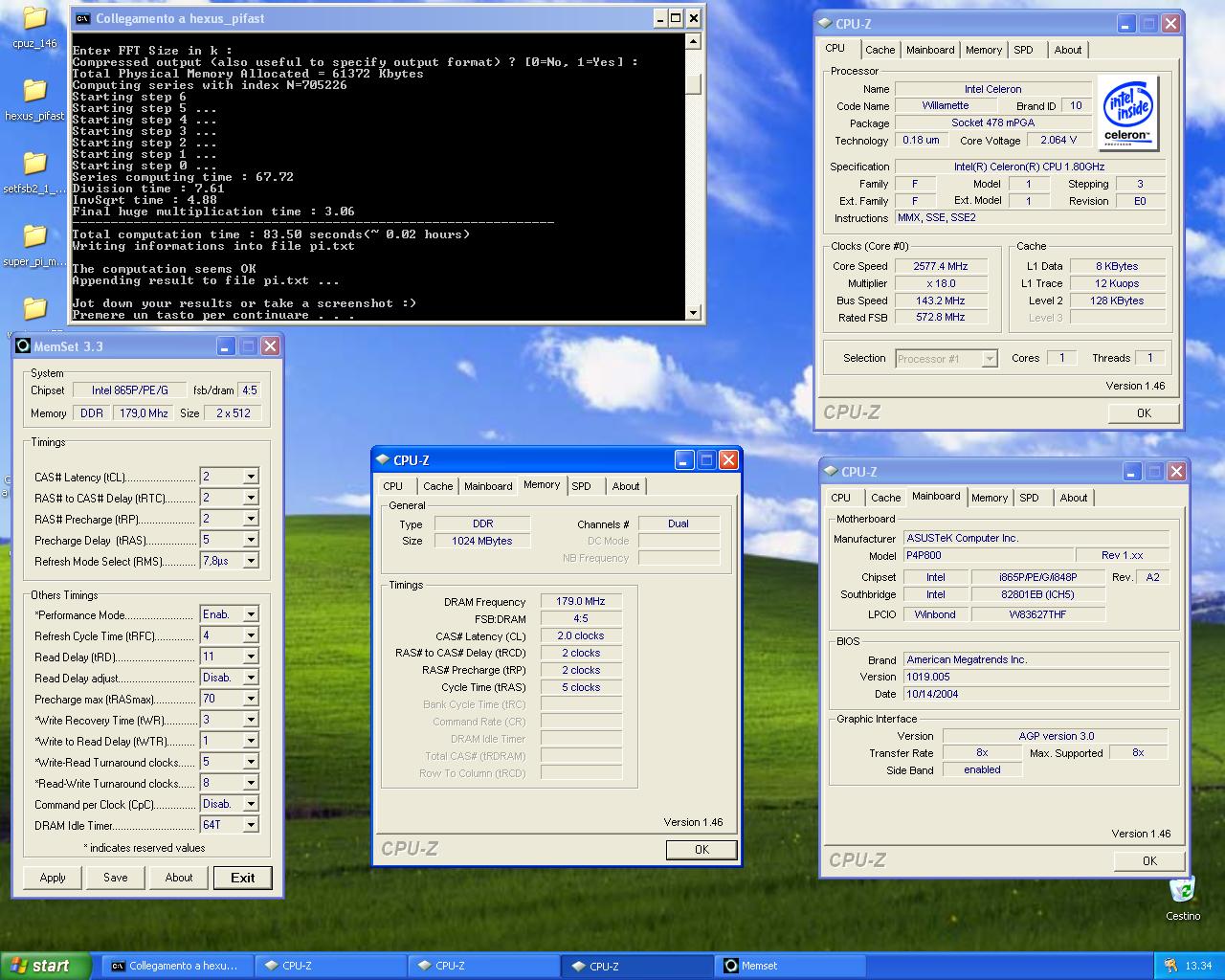The height and width of the screenshot is (980, 1225).
Task: Open the Cestino recycle bin
Action: pyautogui.click(x=1183, y=898)
